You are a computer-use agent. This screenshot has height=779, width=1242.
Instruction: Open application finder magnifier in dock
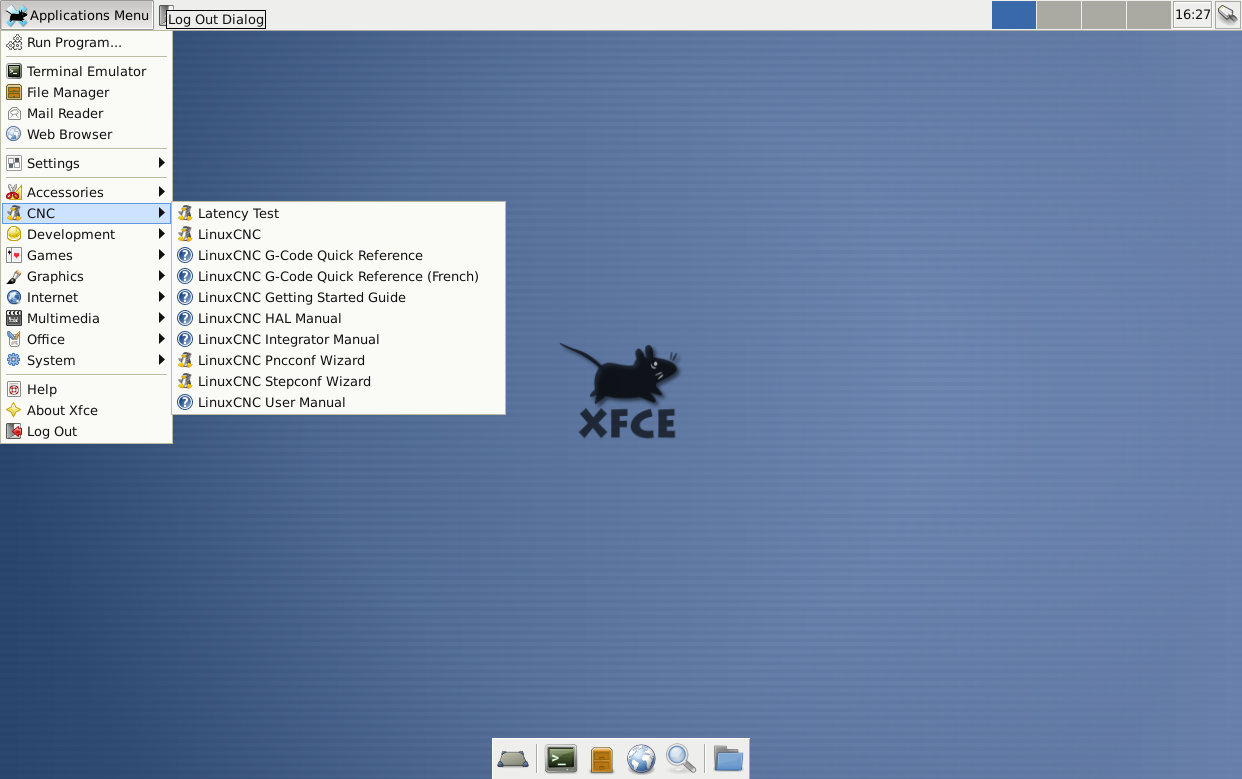pyautogui.click(x=681, y=760)
